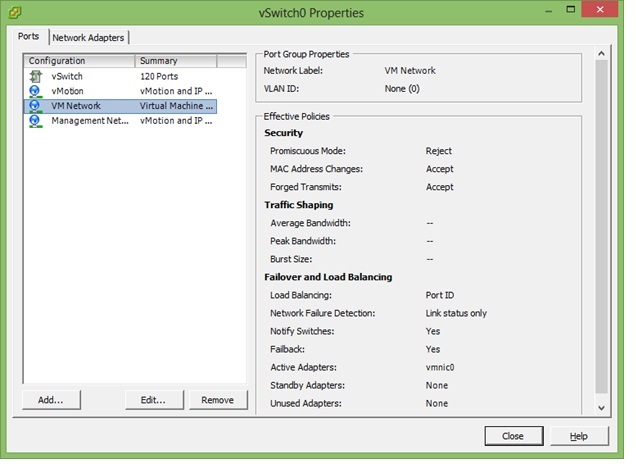Select the Management Net... list entry label
The height and width of the screenshot is (468, 636).
tap(90, 120)
